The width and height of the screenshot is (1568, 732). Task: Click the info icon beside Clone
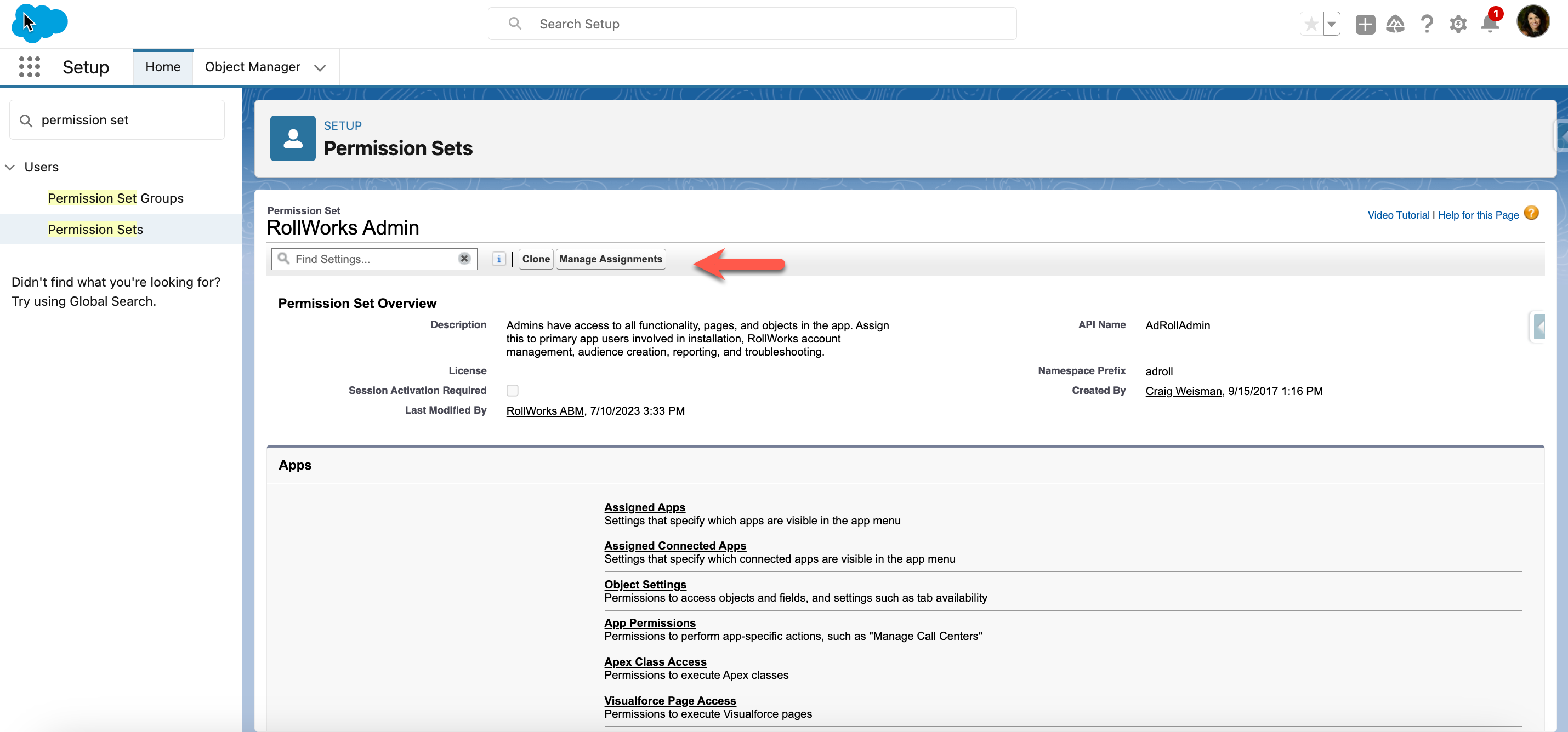(x=498, y=259)
